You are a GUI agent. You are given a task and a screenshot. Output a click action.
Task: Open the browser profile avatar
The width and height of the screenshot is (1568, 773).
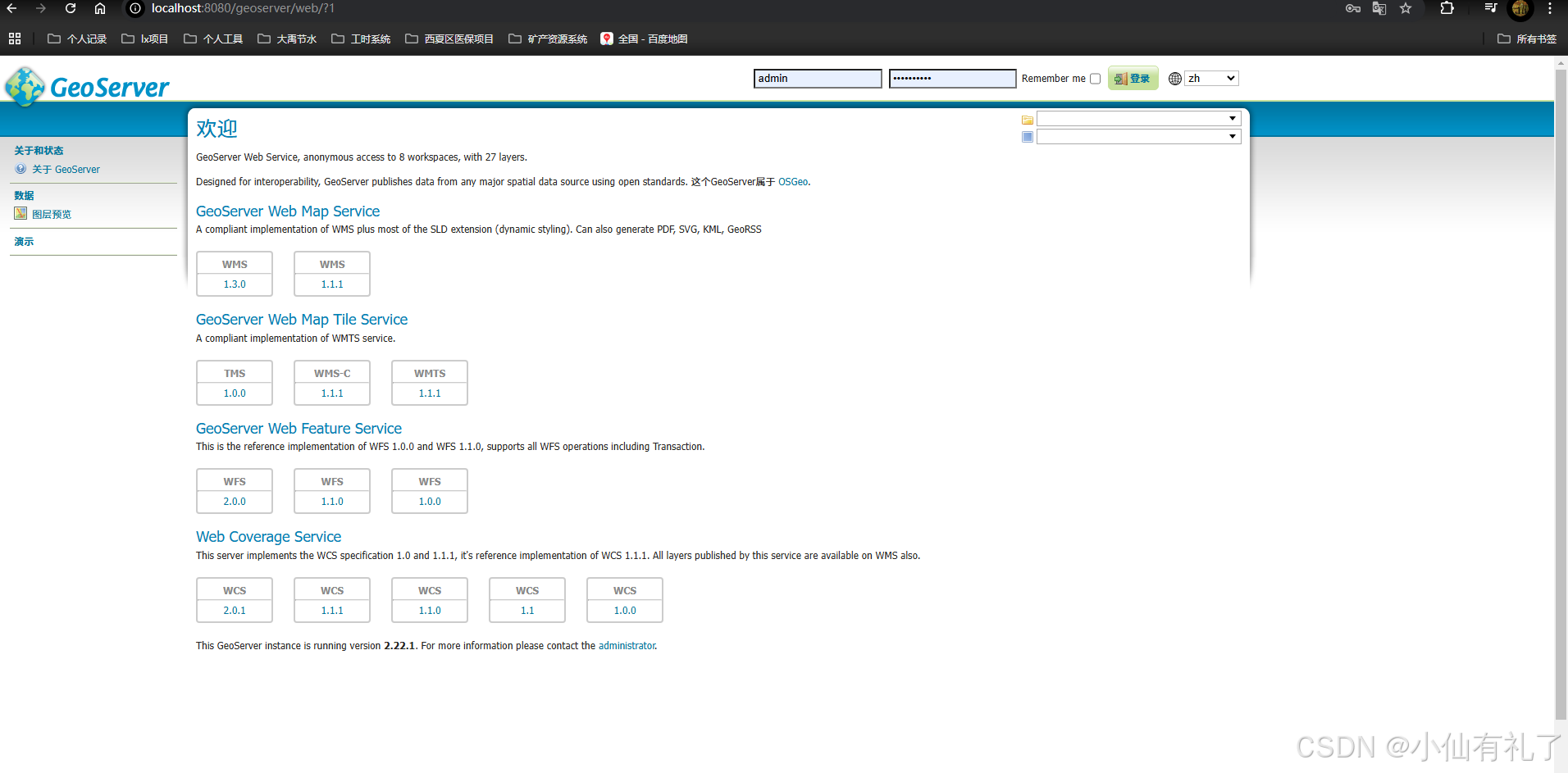pyautogui.click(x=1520, y=8)
